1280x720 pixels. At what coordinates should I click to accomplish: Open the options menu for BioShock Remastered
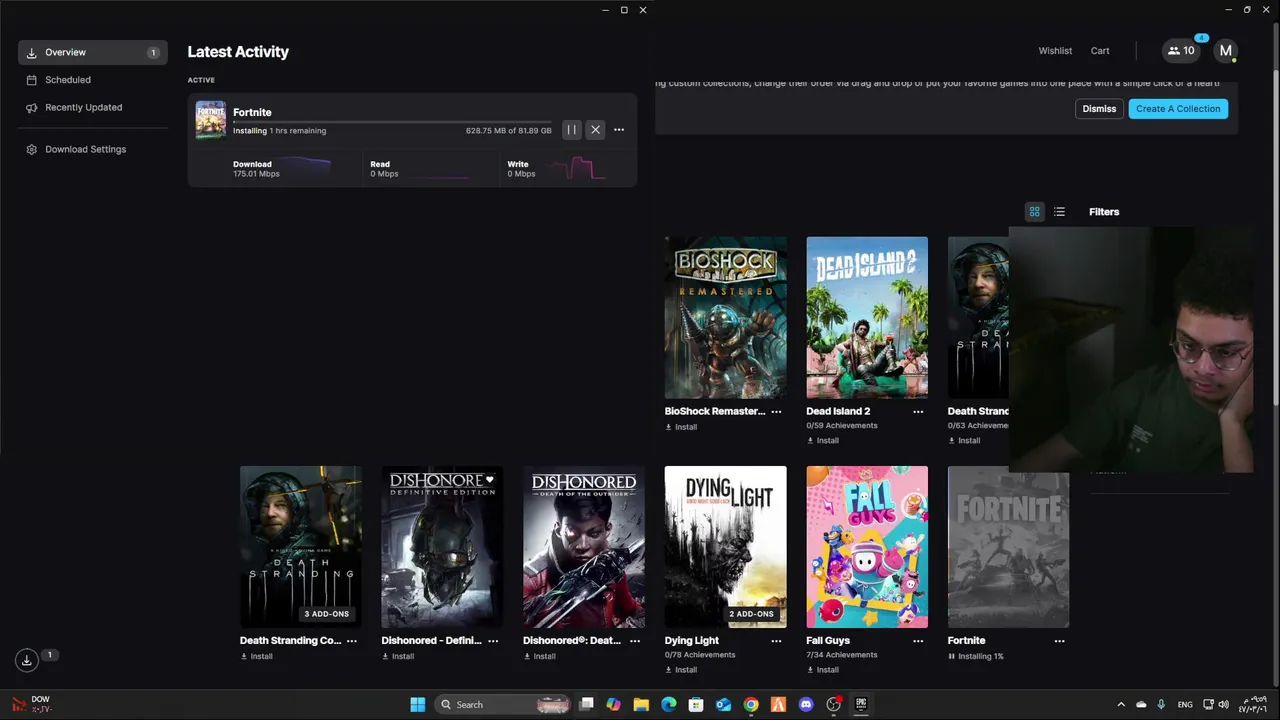(776, 411)
